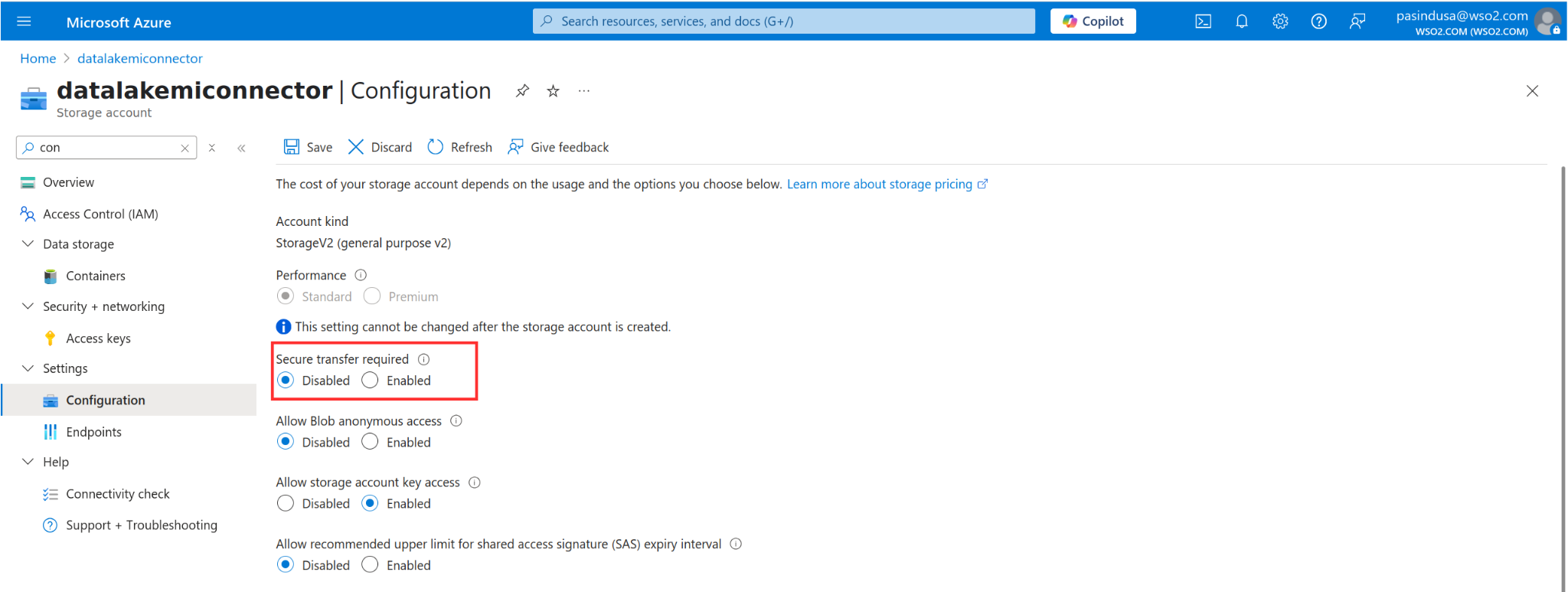Collapse the Security + networking section
The image size is (1568, 592).
coord(28,306)
